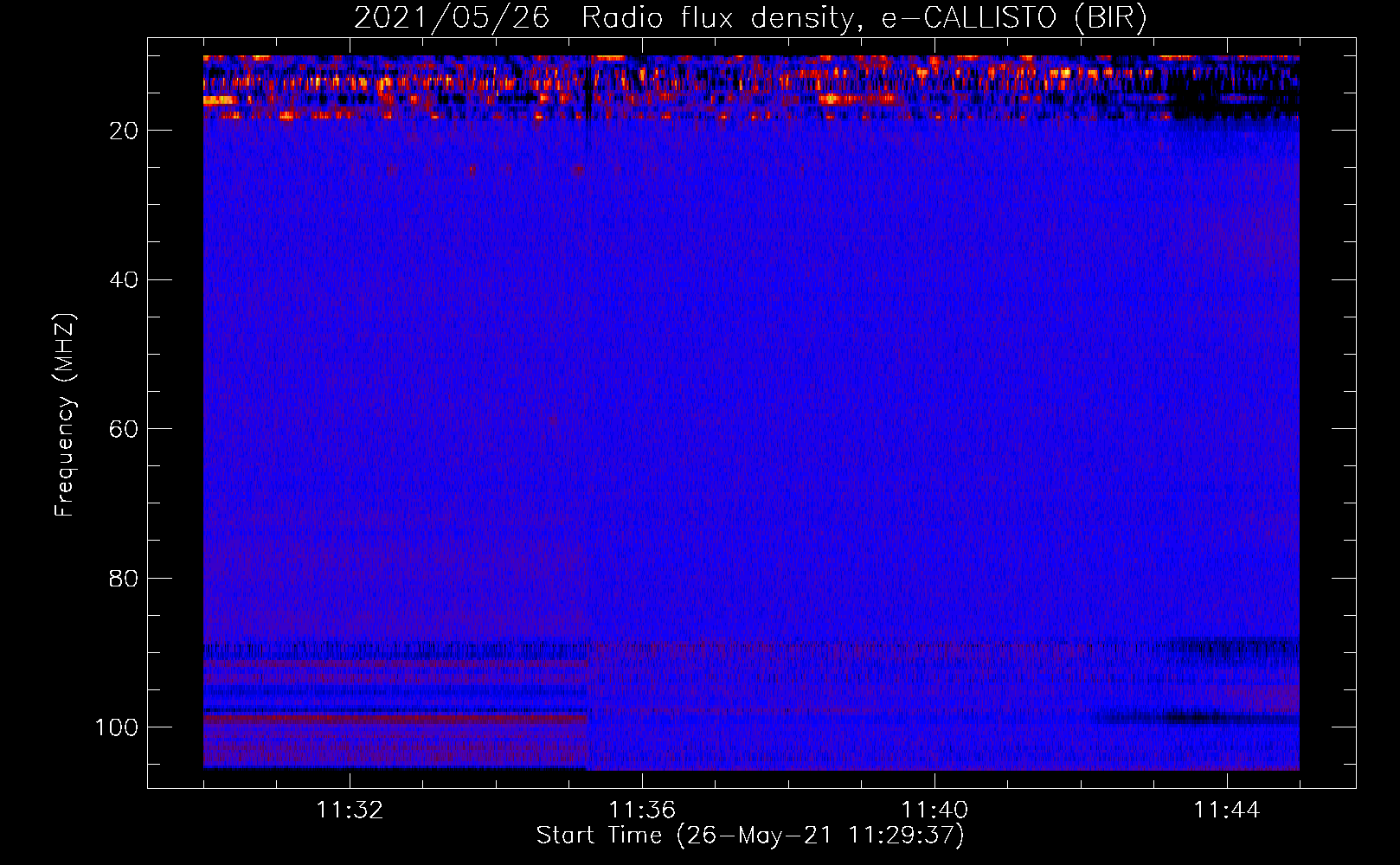Click the plot title '2021/05/26 Radio flux density'
The width and height of the screenshot is (1400, 865).
[x=750, y=17]
